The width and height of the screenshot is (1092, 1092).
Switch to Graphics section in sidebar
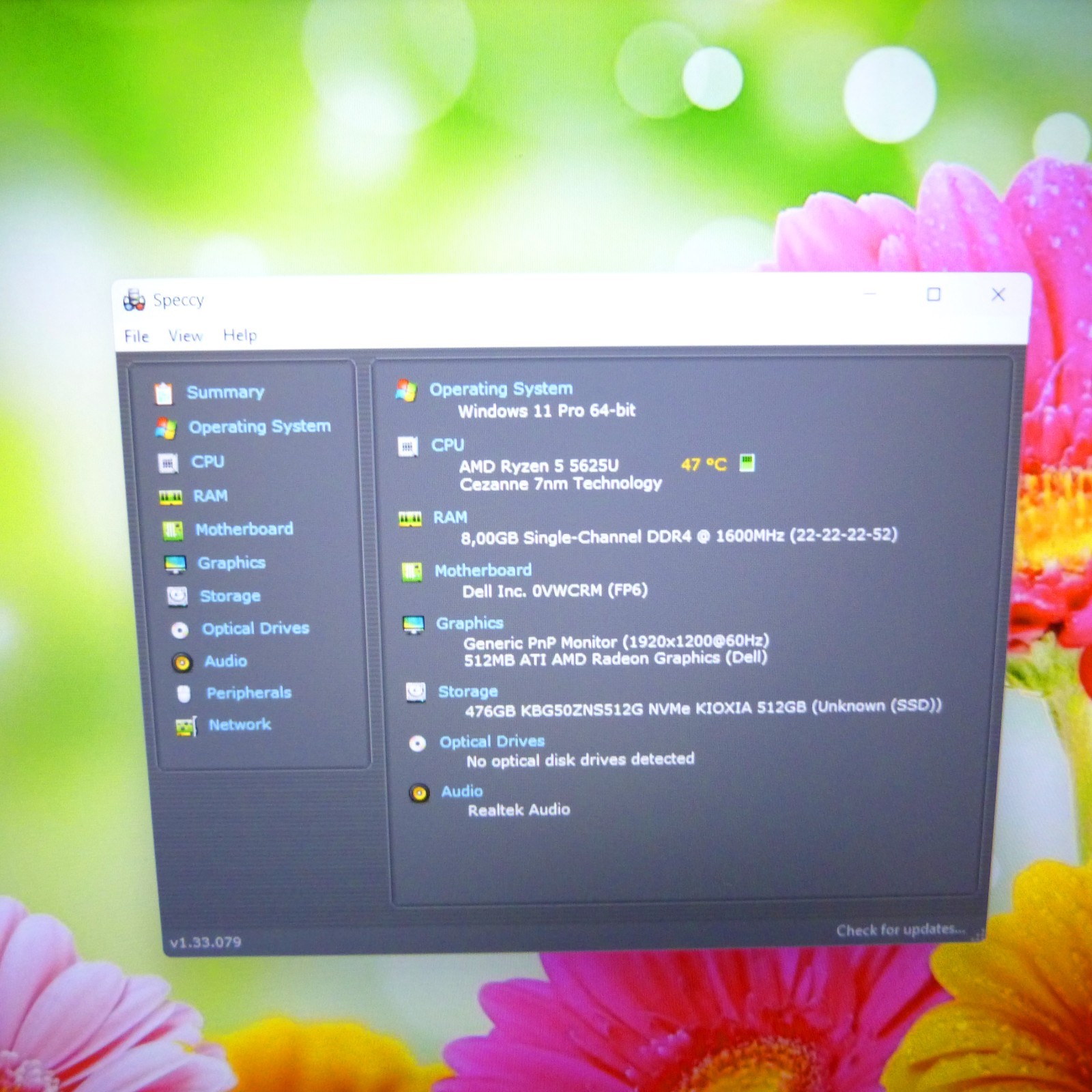click(231, 563)
